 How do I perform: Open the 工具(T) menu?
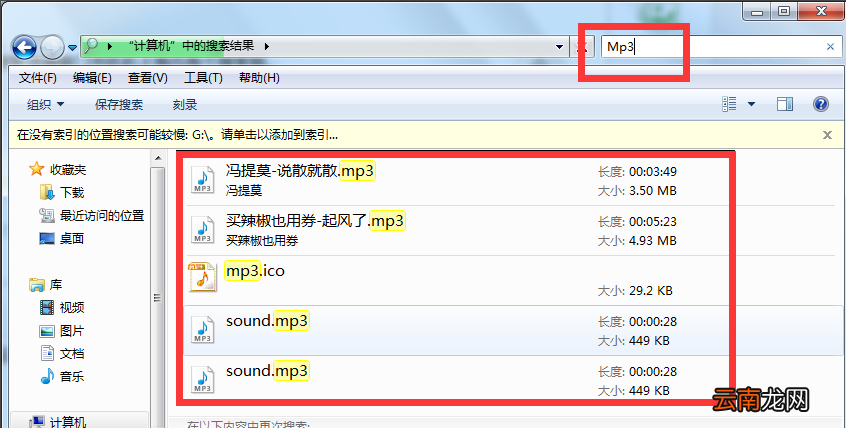[203, 78]
